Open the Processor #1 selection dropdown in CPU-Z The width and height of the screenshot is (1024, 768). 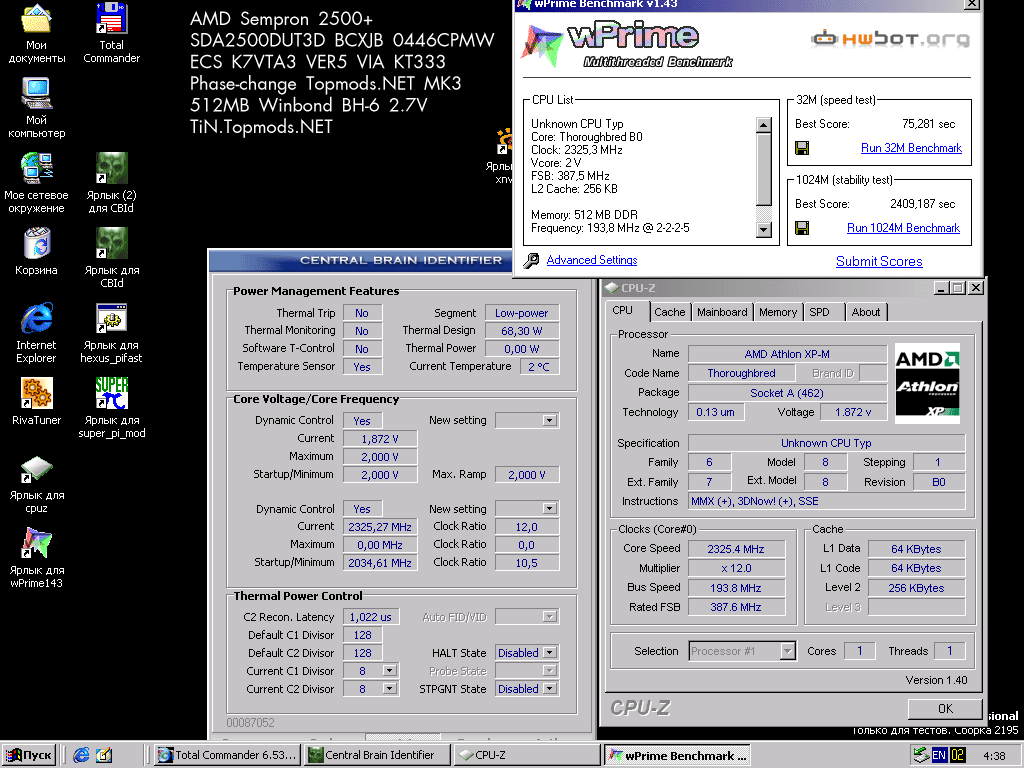tap(788, 651)
